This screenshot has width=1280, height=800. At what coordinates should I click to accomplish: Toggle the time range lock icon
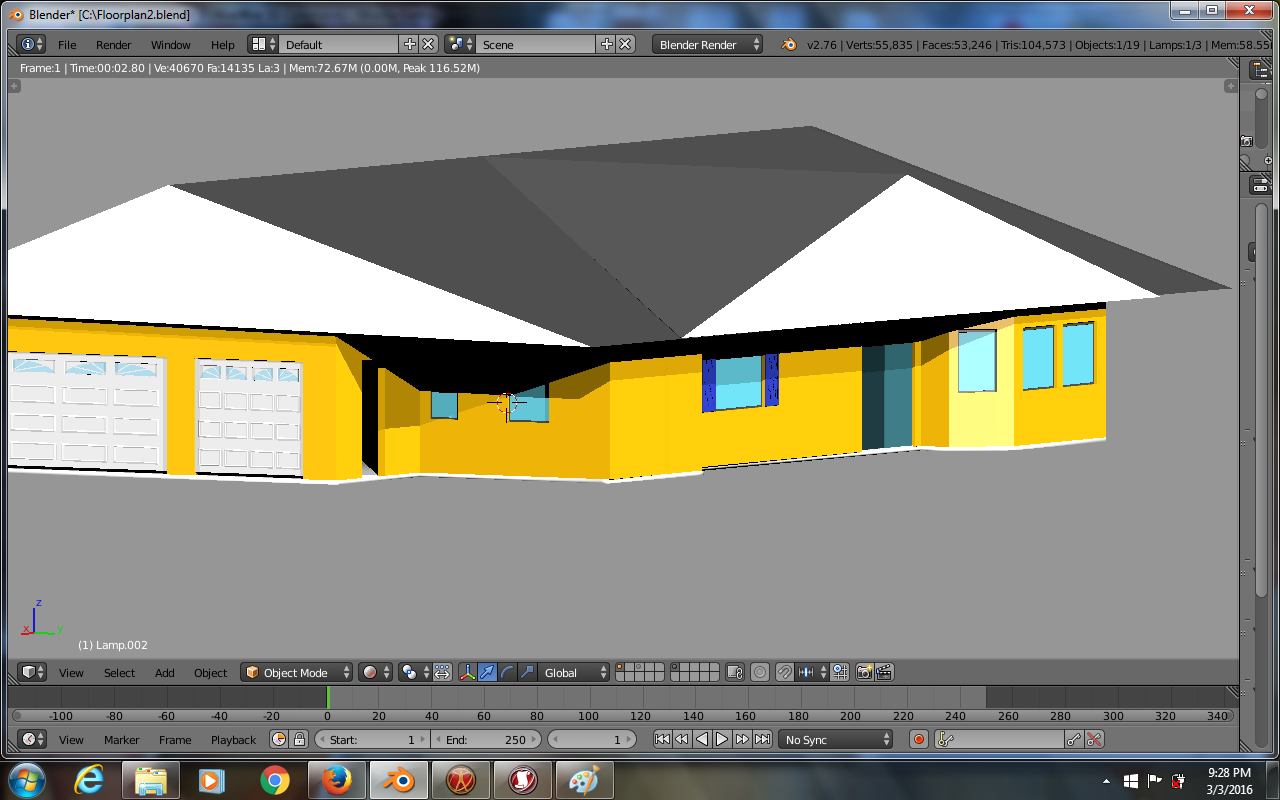coord(298,739)
